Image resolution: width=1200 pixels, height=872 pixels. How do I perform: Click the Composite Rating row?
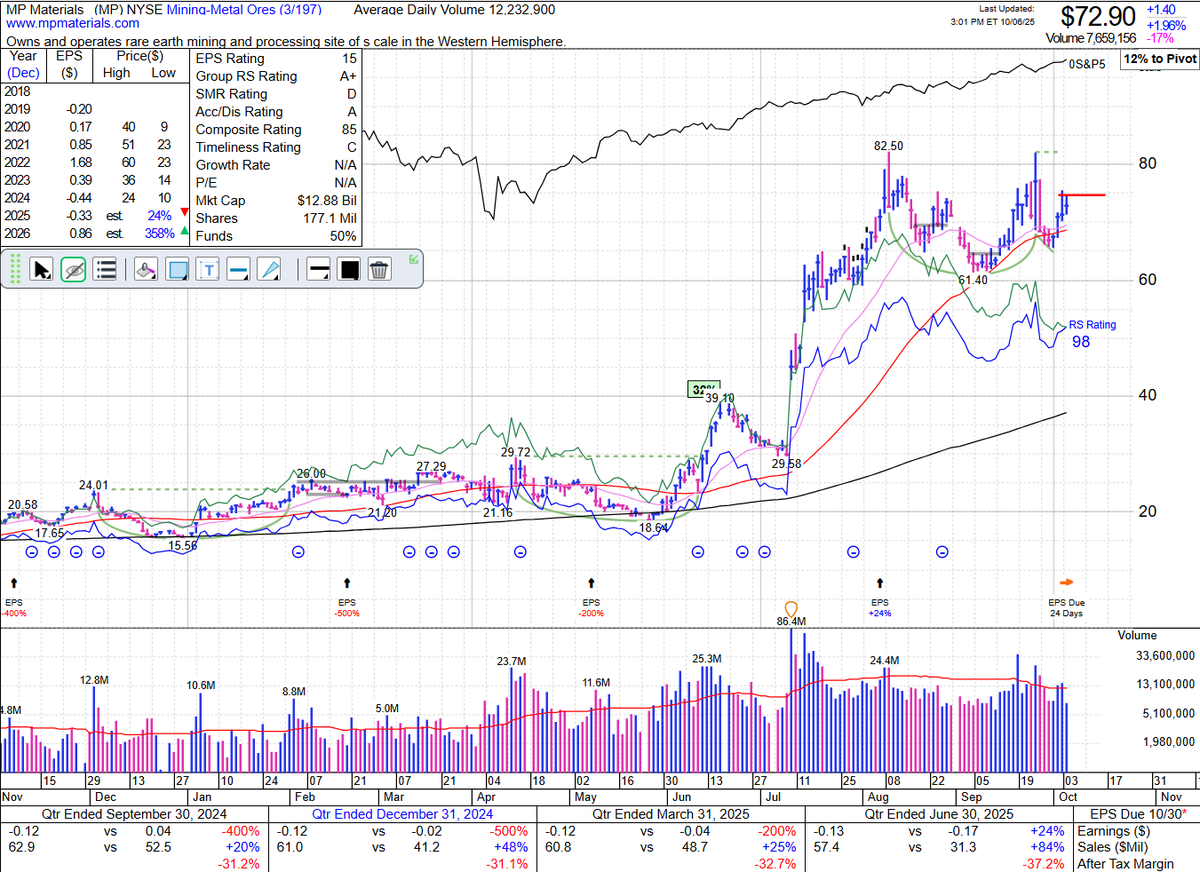point(276,129)
